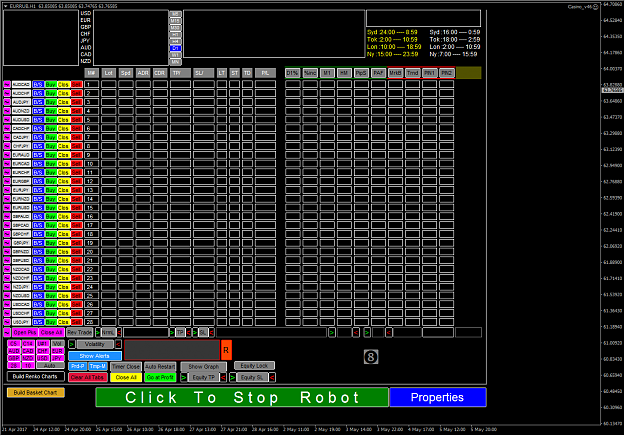The image size is (625, 436).
Task: Select the MN timeframe button
Action: [x=175, y=62]
